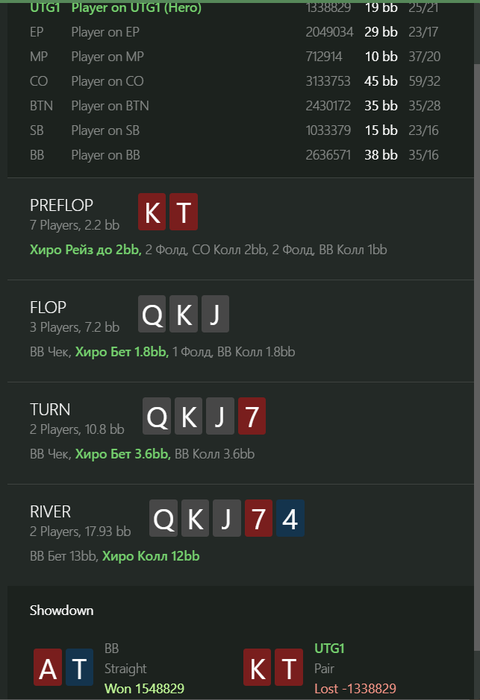Click the PREFLOP section heading

pyautogui.click(x=62, y=205)
